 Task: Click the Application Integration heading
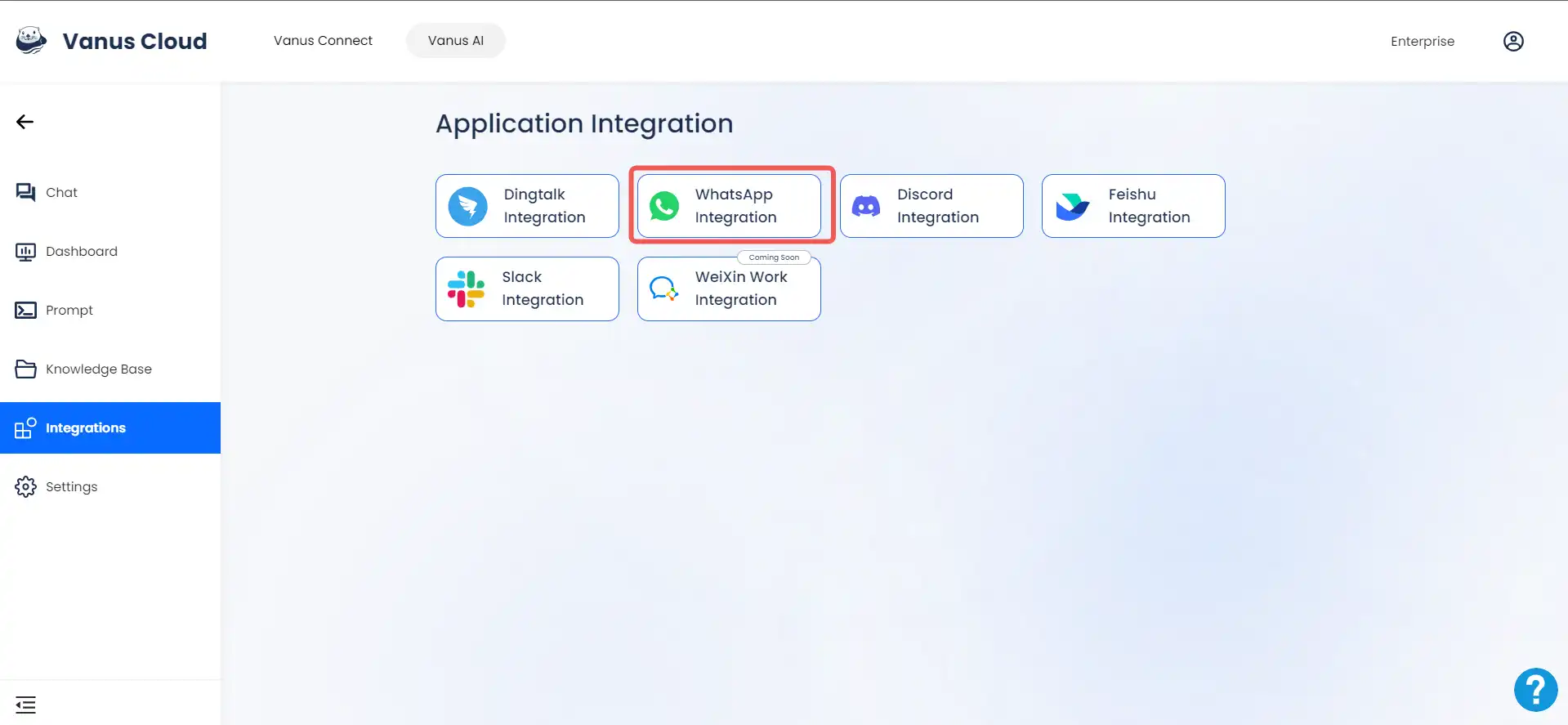tap(584, 123)
